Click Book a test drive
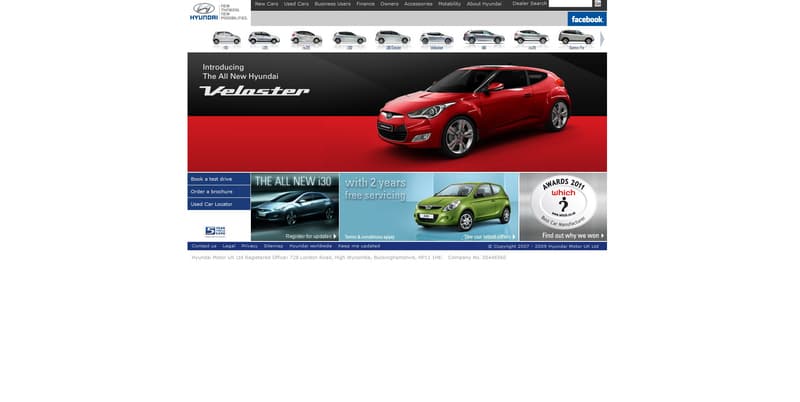The height and width of the screenshot is (402, 800). point(219,179)
